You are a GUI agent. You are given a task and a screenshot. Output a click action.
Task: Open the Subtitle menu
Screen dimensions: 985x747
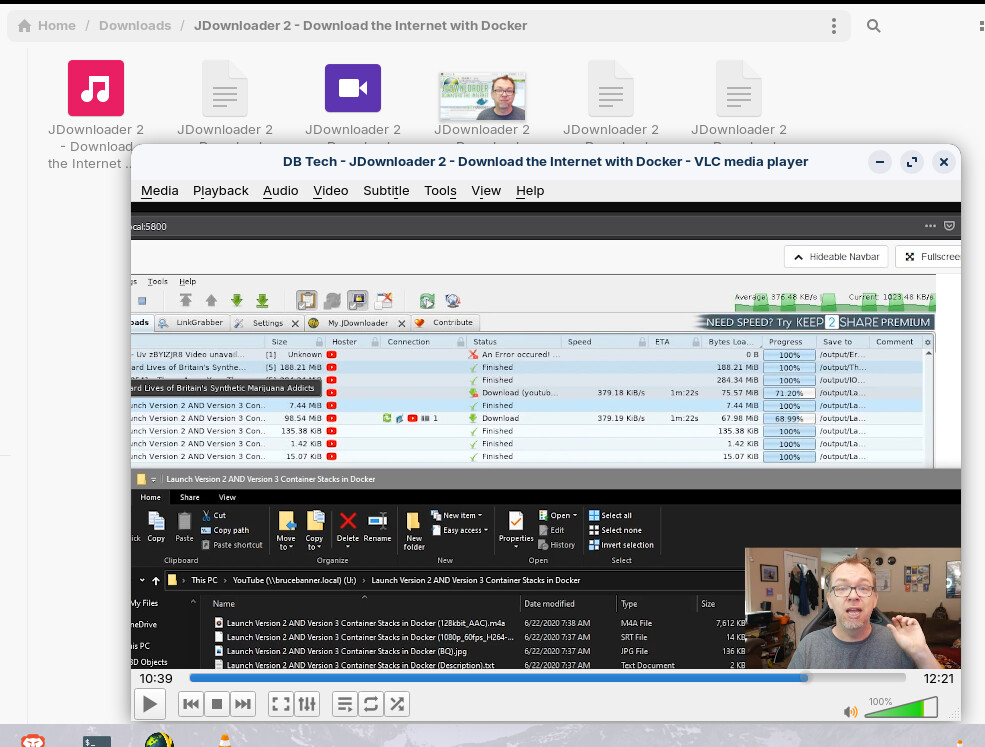(x=386, y=191)
